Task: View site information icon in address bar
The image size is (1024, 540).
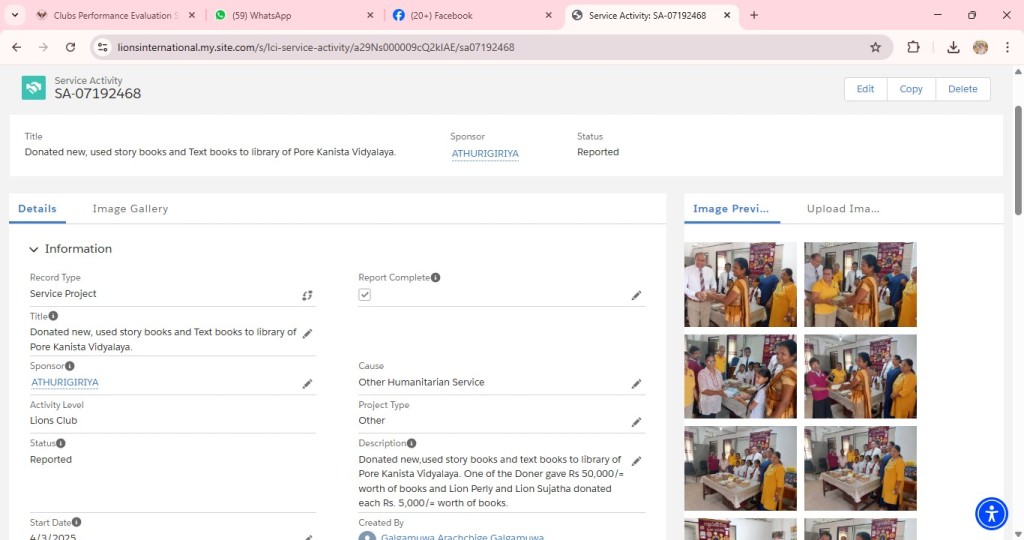Action: point(103,47)
